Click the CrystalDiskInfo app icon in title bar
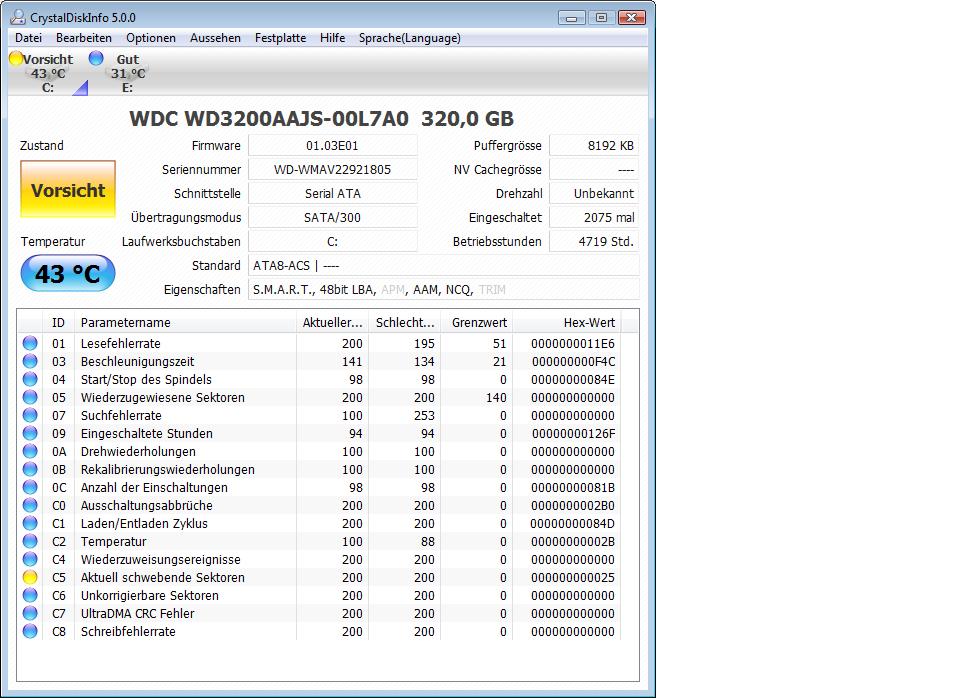 click(18, 17)
